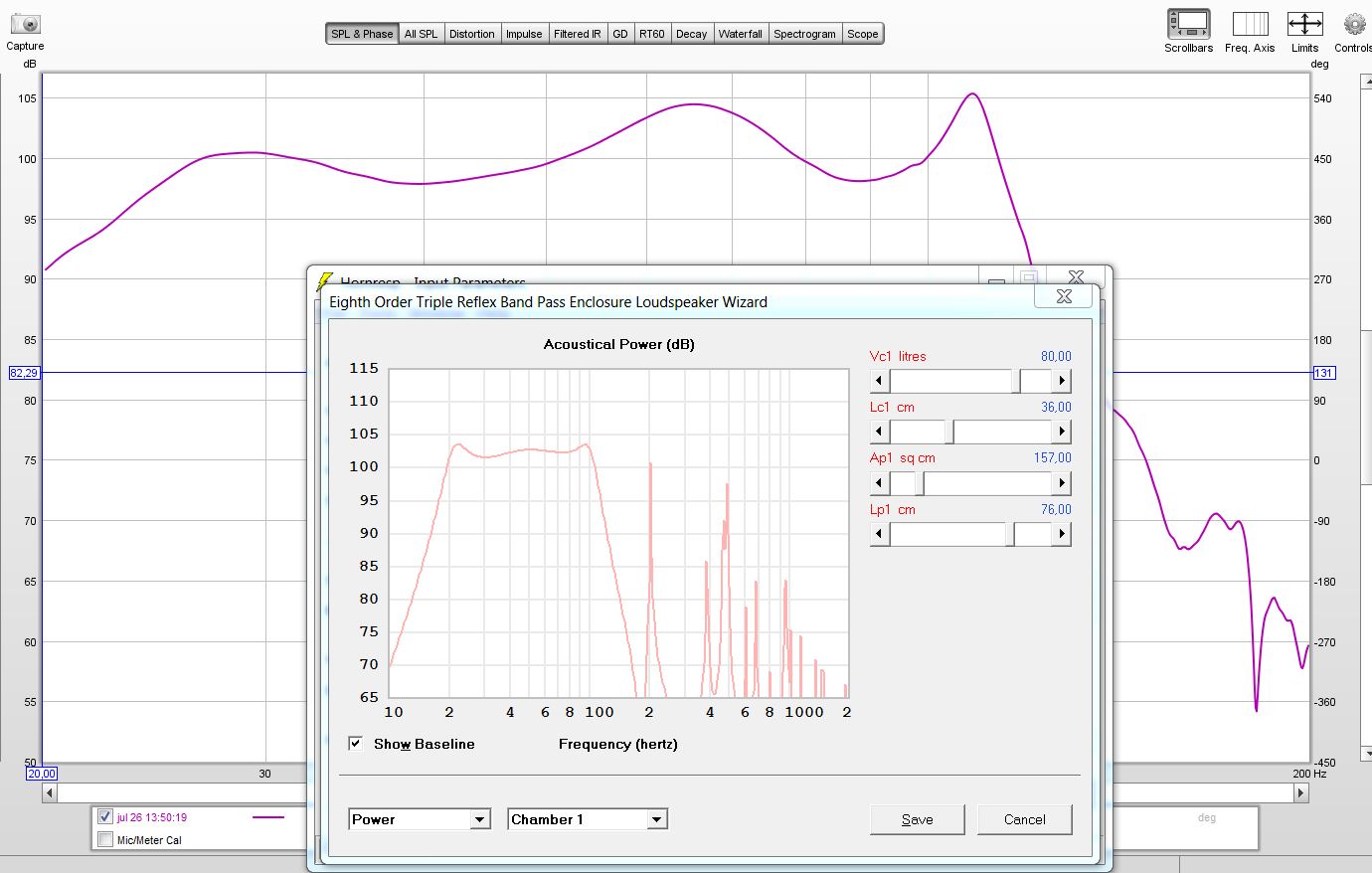1372x873 pixels.
Task: Uncheck the Show Baseline checkbox
Action: [x=355, y=743]
